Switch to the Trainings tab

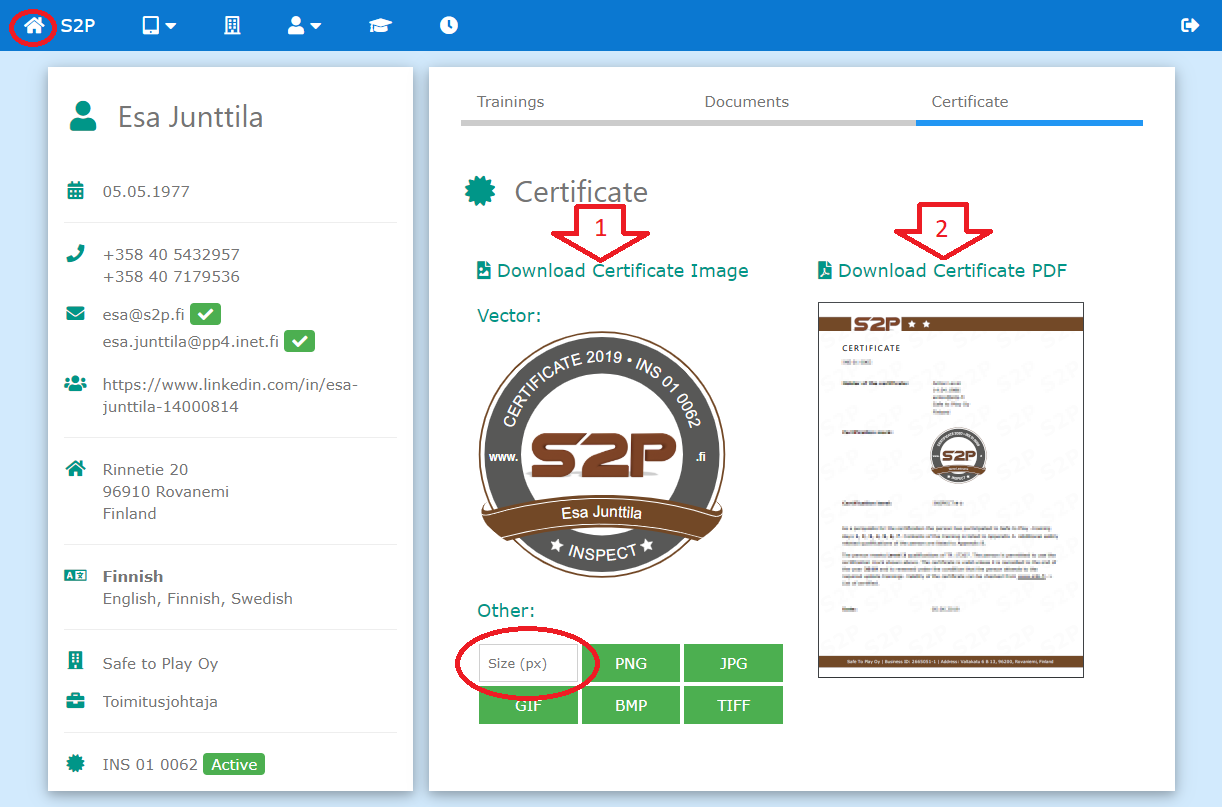click(x=511, y=102)
